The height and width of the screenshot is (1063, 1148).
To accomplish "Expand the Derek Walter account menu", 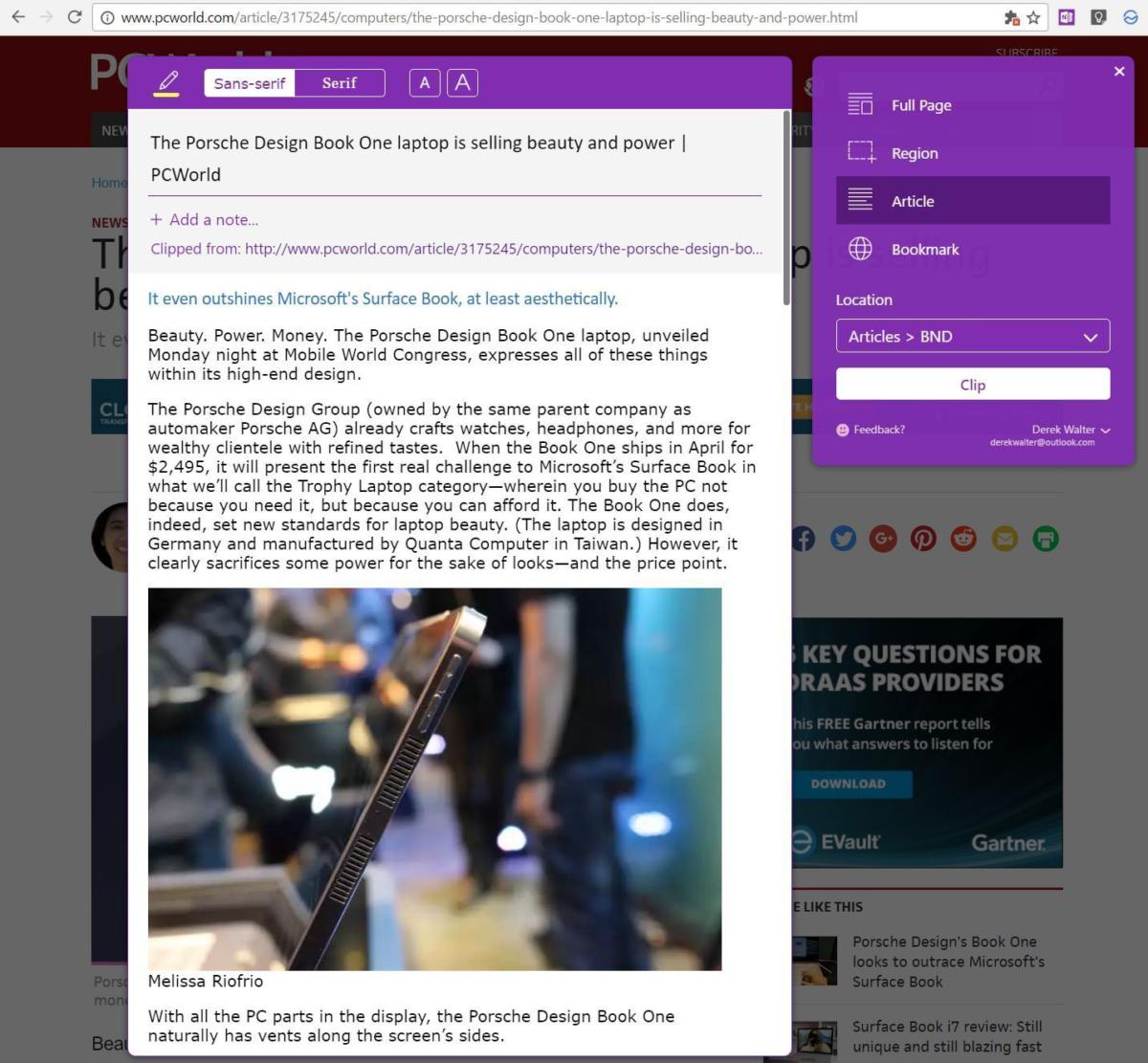I will (x=1071, y=430).
